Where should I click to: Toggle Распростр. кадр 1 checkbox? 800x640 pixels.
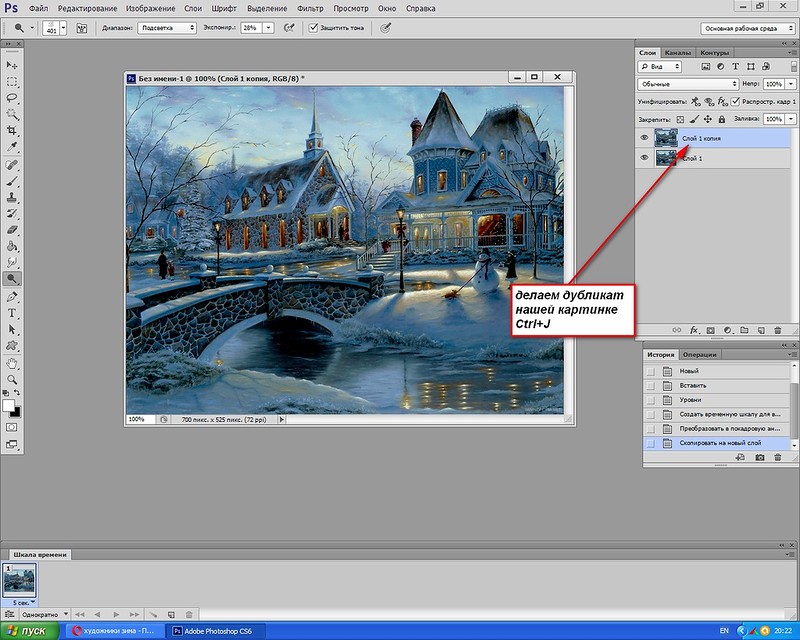coord(735,101)
